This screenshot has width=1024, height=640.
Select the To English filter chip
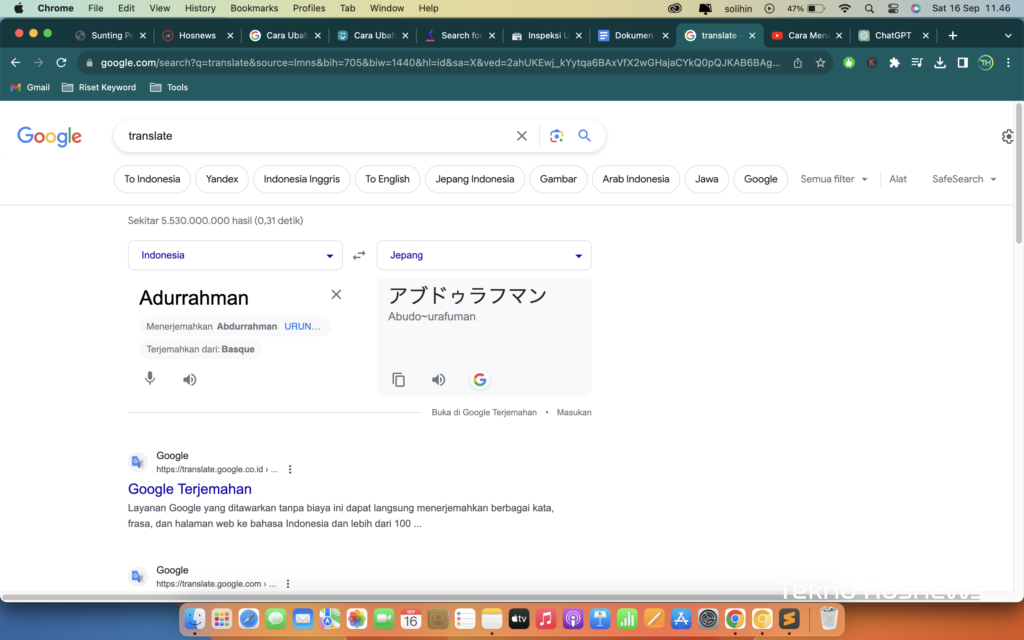(387, 179)
